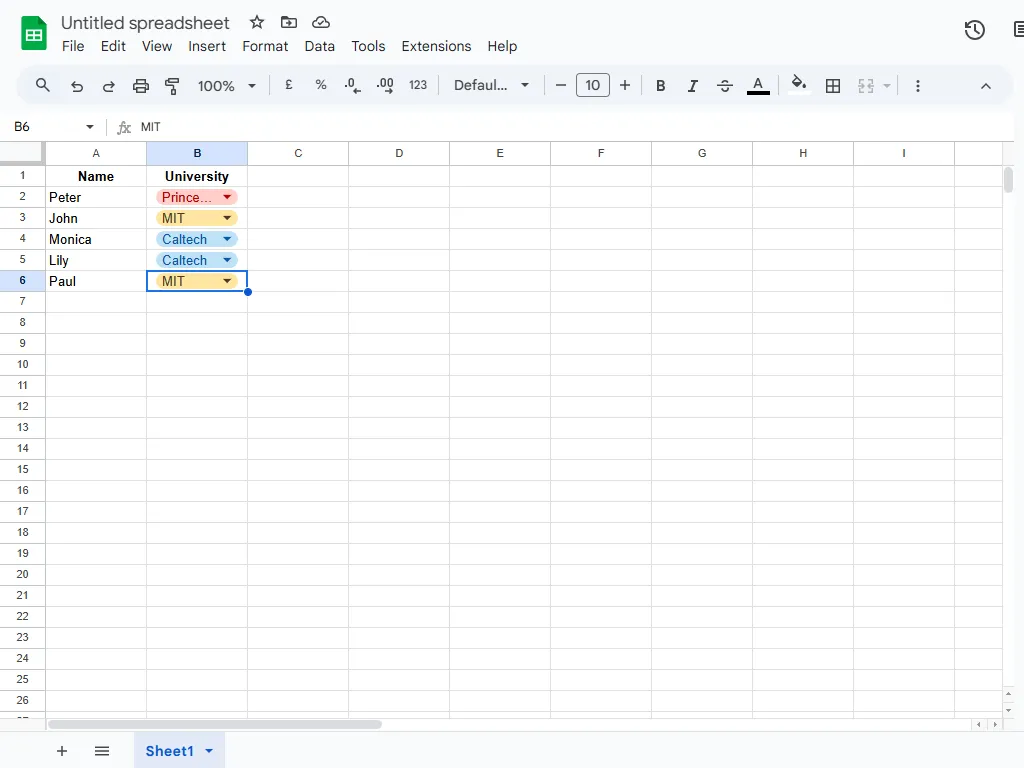Select the University header cell
This screenshot has height=768, width=1024.
[197, 176]
